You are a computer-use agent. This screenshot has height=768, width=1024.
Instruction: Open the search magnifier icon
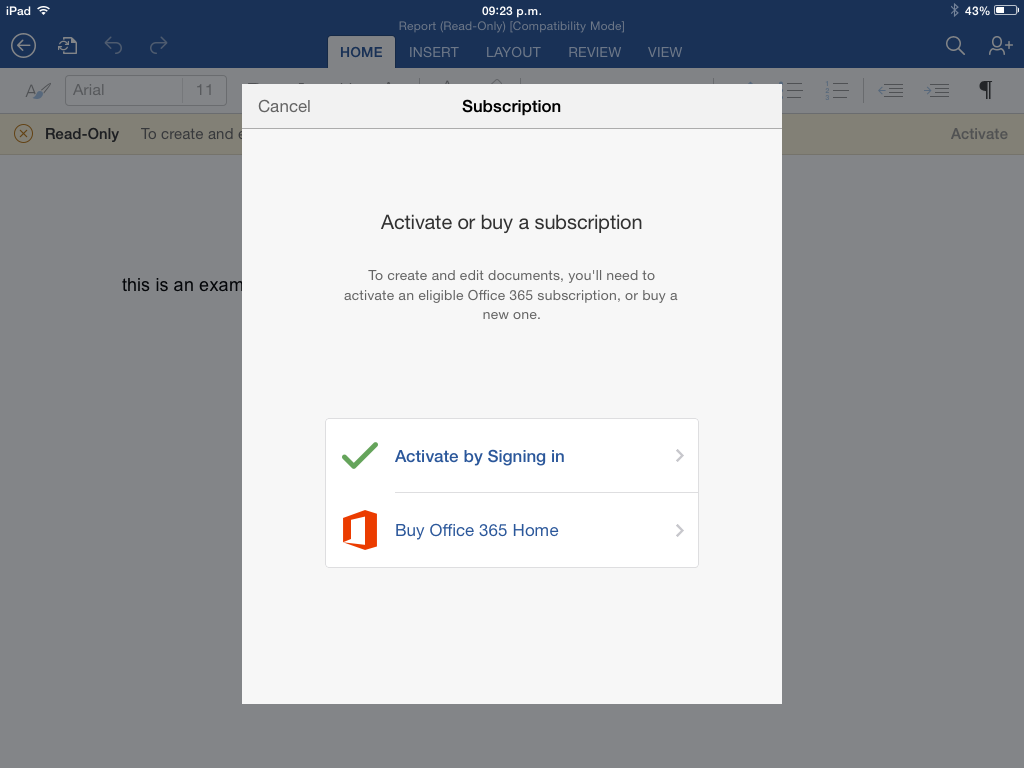[955, 46]
